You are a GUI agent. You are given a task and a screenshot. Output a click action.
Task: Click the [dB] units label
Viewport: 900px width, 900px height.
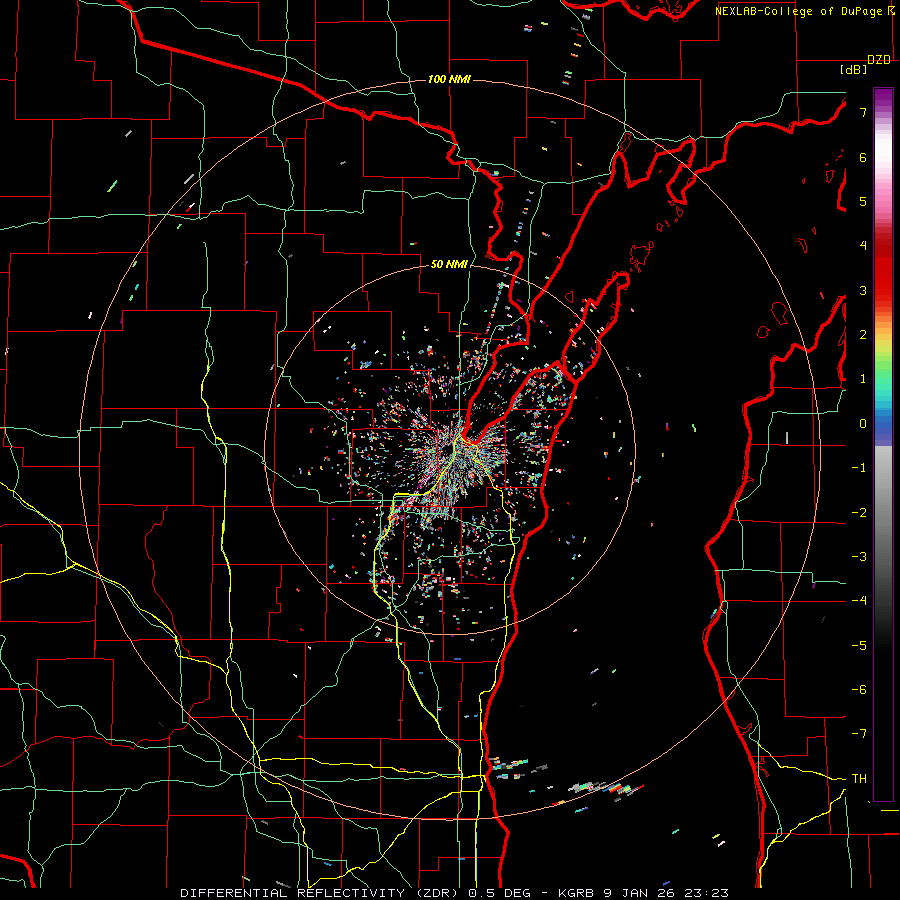854,69
